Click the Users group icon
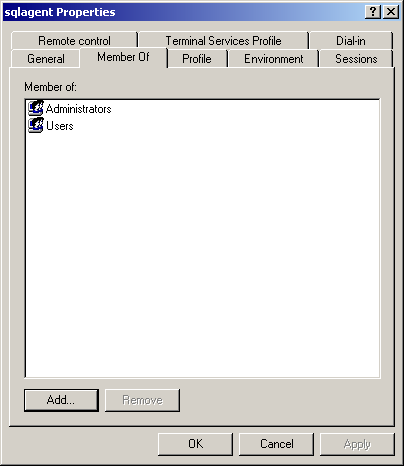Viewport: 404px width, 466px height. point(36,125)
